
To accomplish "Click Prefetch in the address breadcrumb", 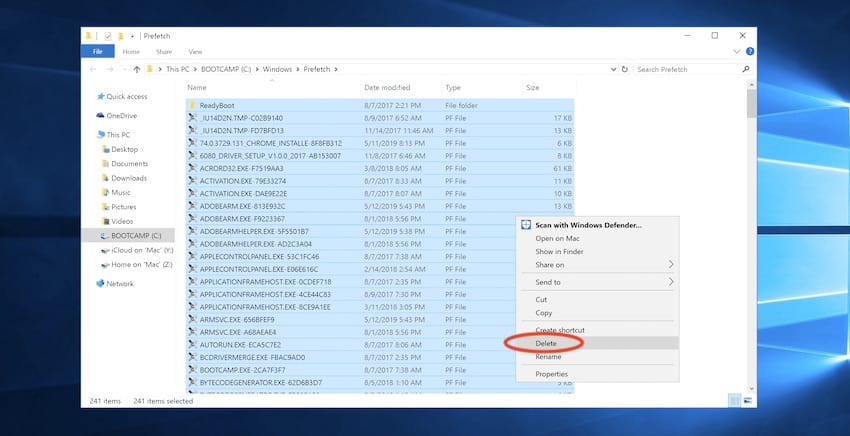I will (x=317, y=69).
